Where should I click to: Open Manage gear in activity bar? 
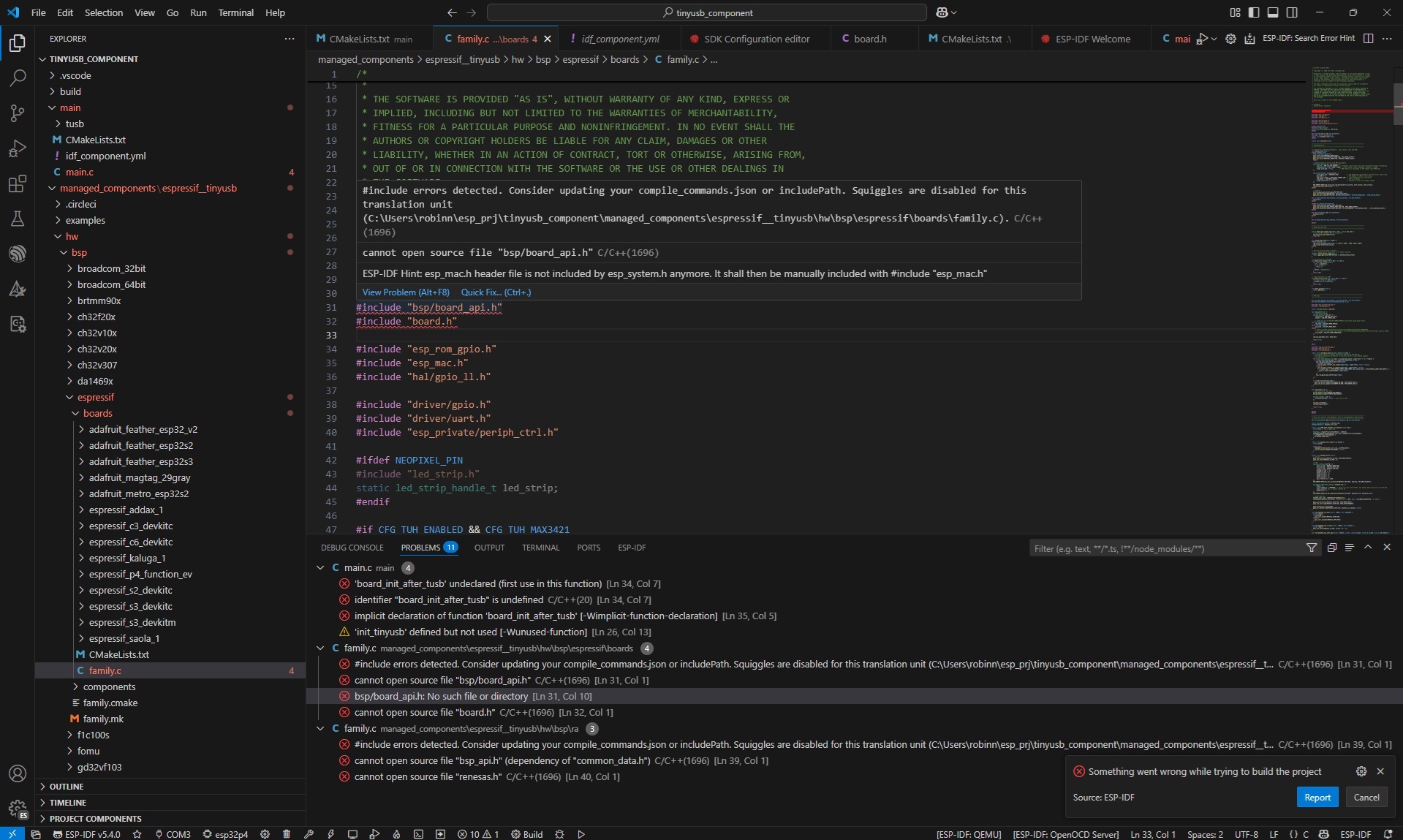click(18, 809)
